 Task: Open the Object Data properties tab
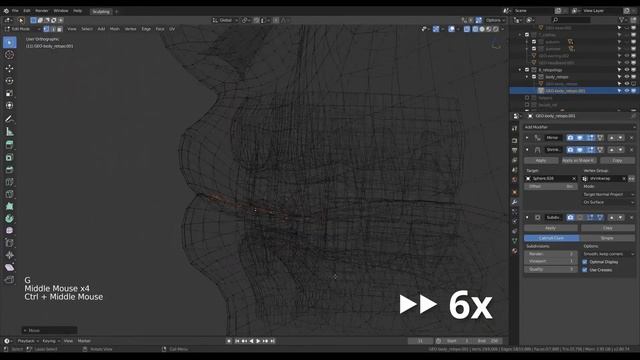515,241
